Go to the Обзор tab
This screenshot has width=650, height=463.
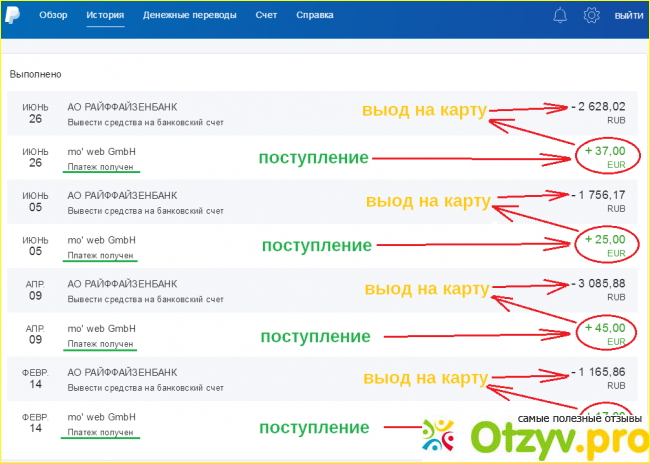[x=53, y=16]
